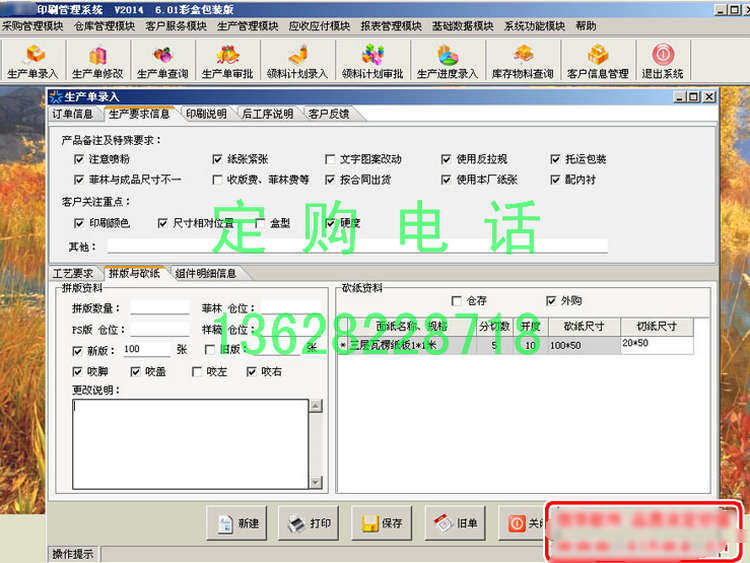Click the 保存 button

click(x=382, y=523)
